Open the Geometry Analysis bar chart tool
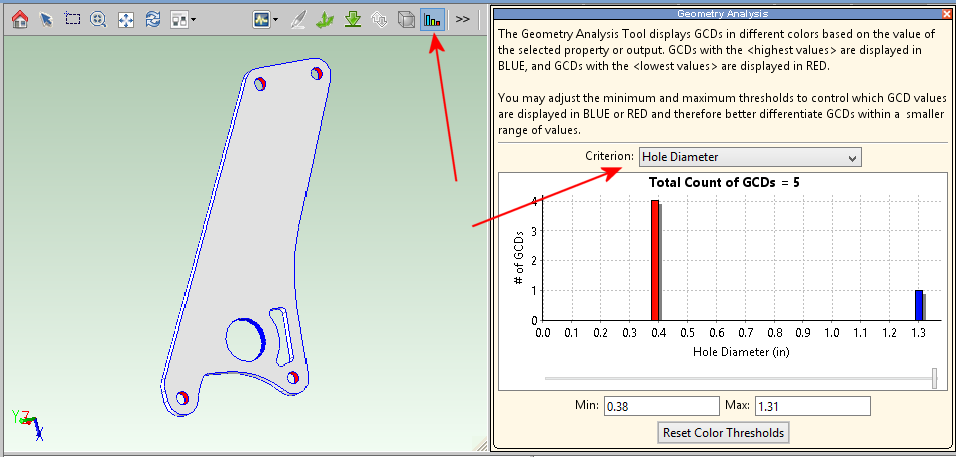Screen dimensions: 956x457 [433, 19]
